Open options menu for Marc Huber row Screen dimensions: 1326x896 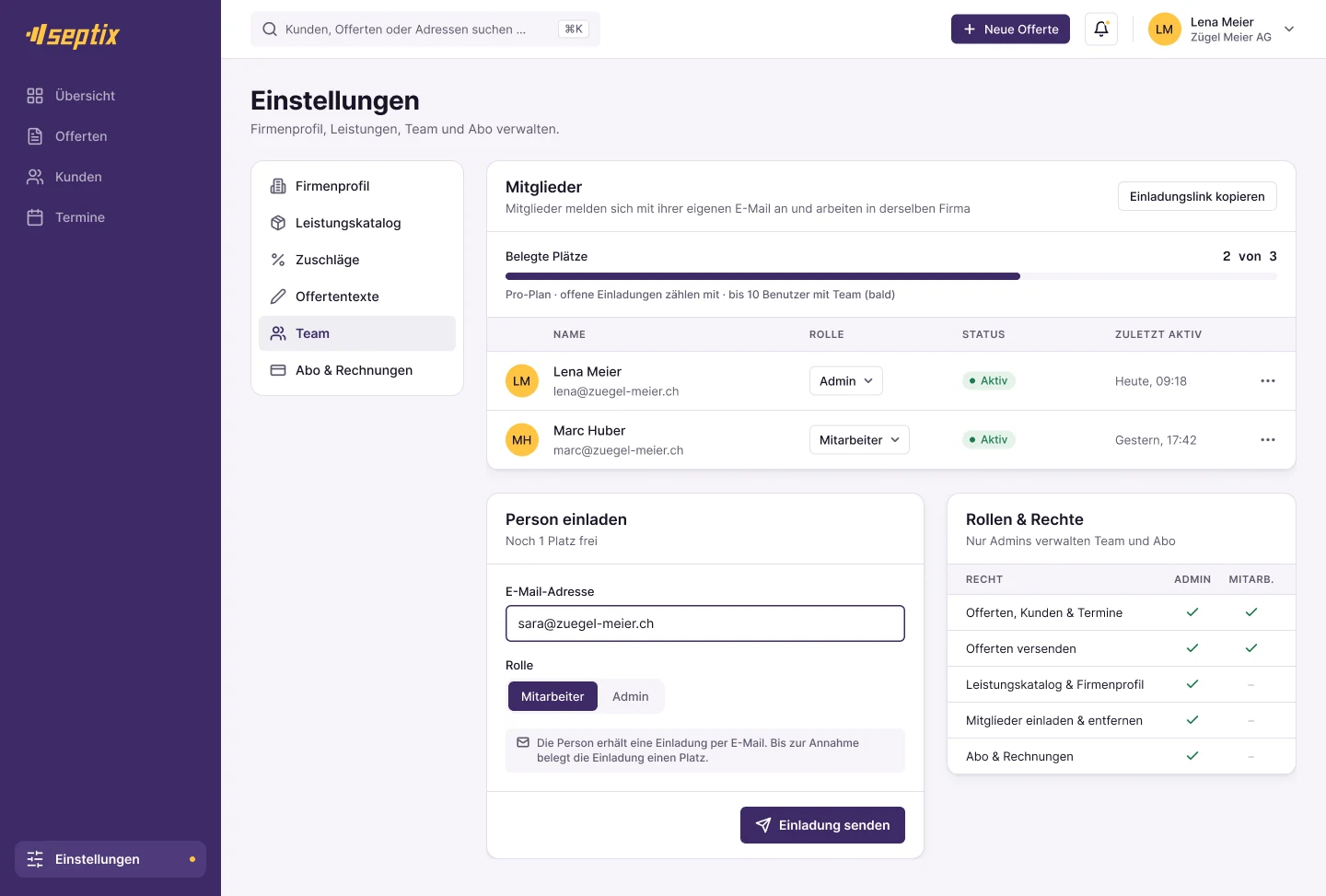1268,440
